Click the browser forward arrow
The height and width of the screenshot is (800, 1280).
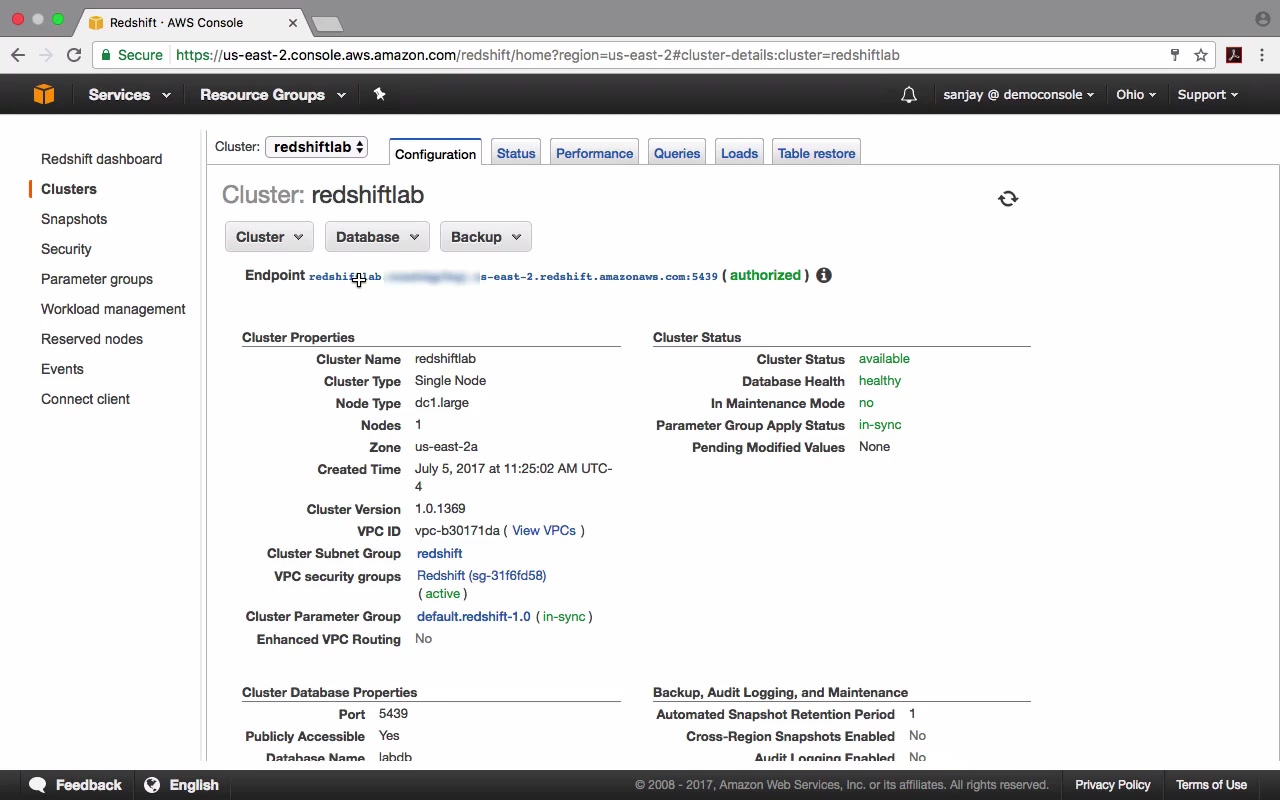click(45, 55)
